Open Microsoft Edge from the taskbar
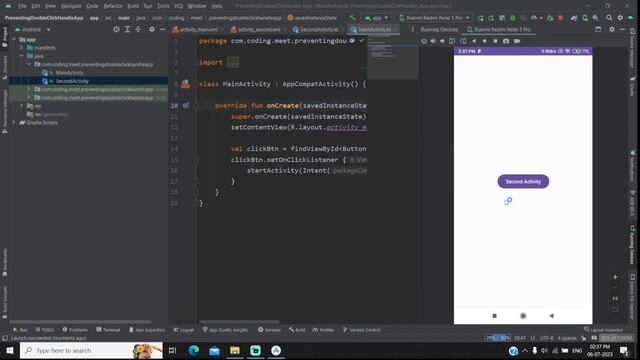The width and height of the screenshot is (640, 360). (x=193, y=350)
